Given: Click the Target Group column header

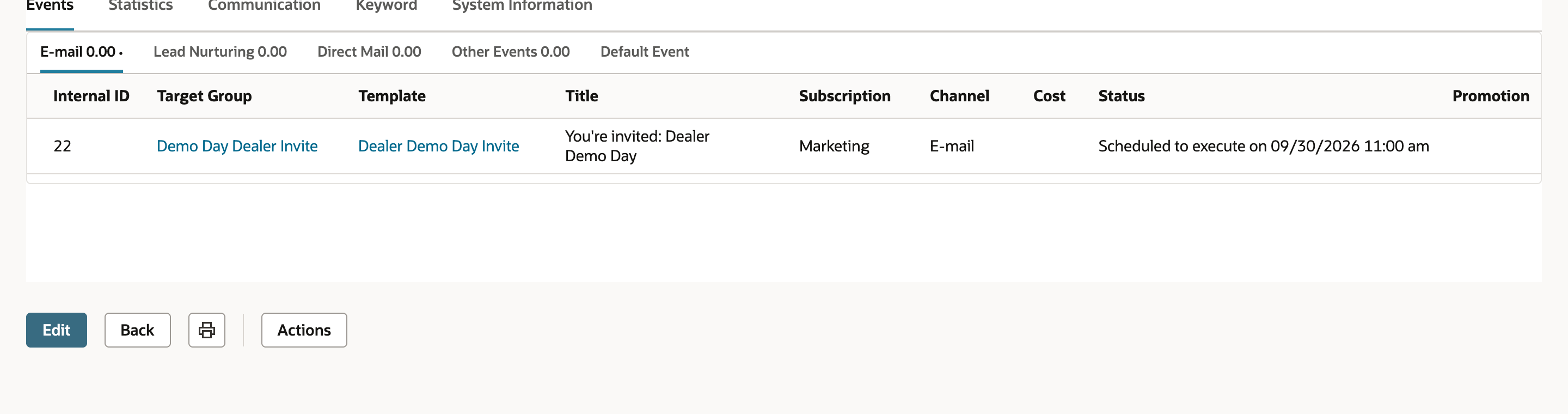Looking at the screenshot, I should 204,96.
